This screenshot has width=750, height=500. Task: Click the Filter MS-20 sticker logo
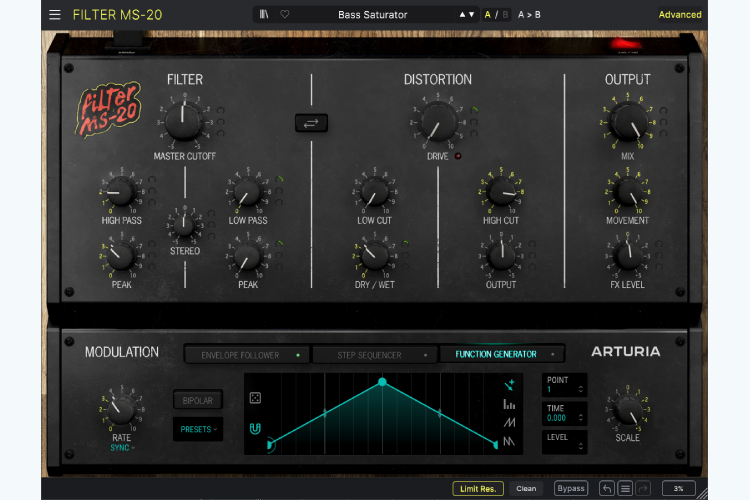(109, 109)
